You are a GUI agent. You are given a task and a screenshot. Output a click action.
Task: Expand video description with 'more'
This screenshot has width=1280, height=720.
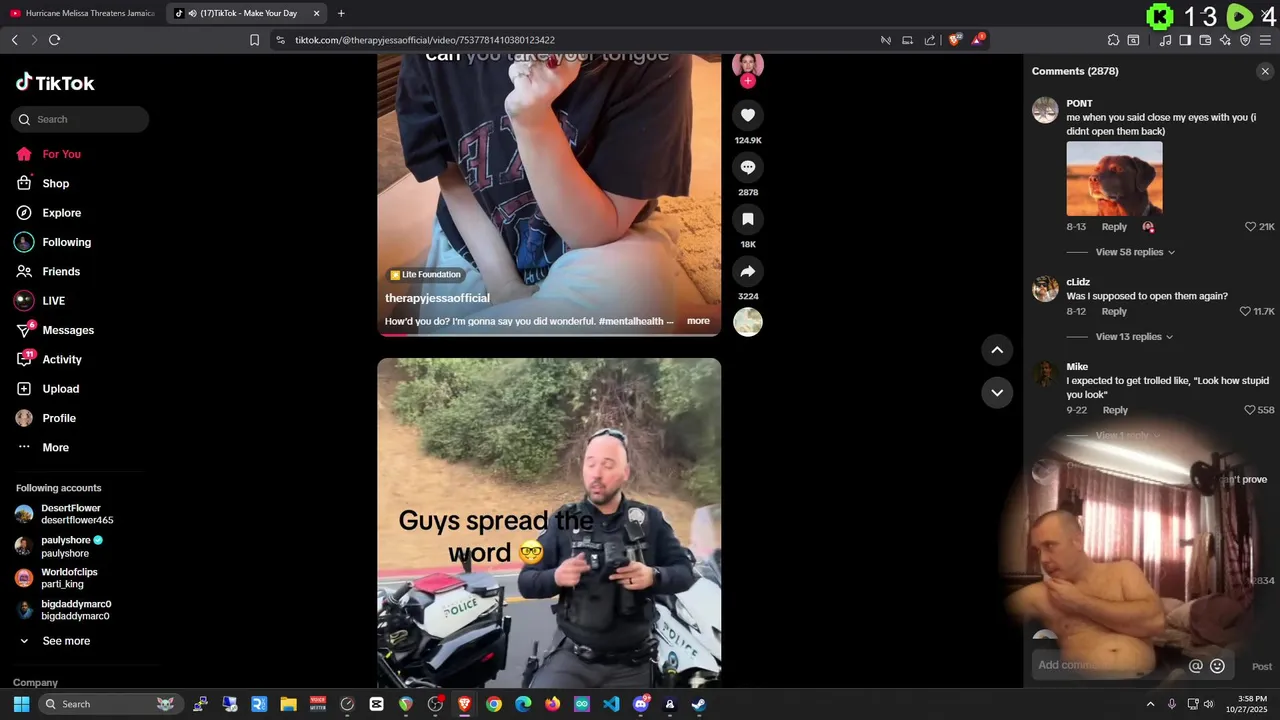click(x=698, y=321)
